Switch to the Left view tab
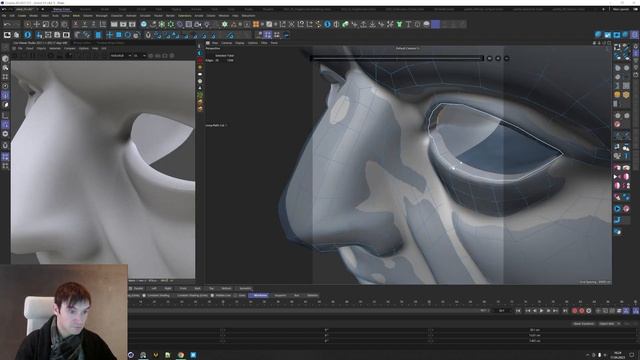Screen dimensions: 640x360 pyautogui.click(x=153, y=288)
